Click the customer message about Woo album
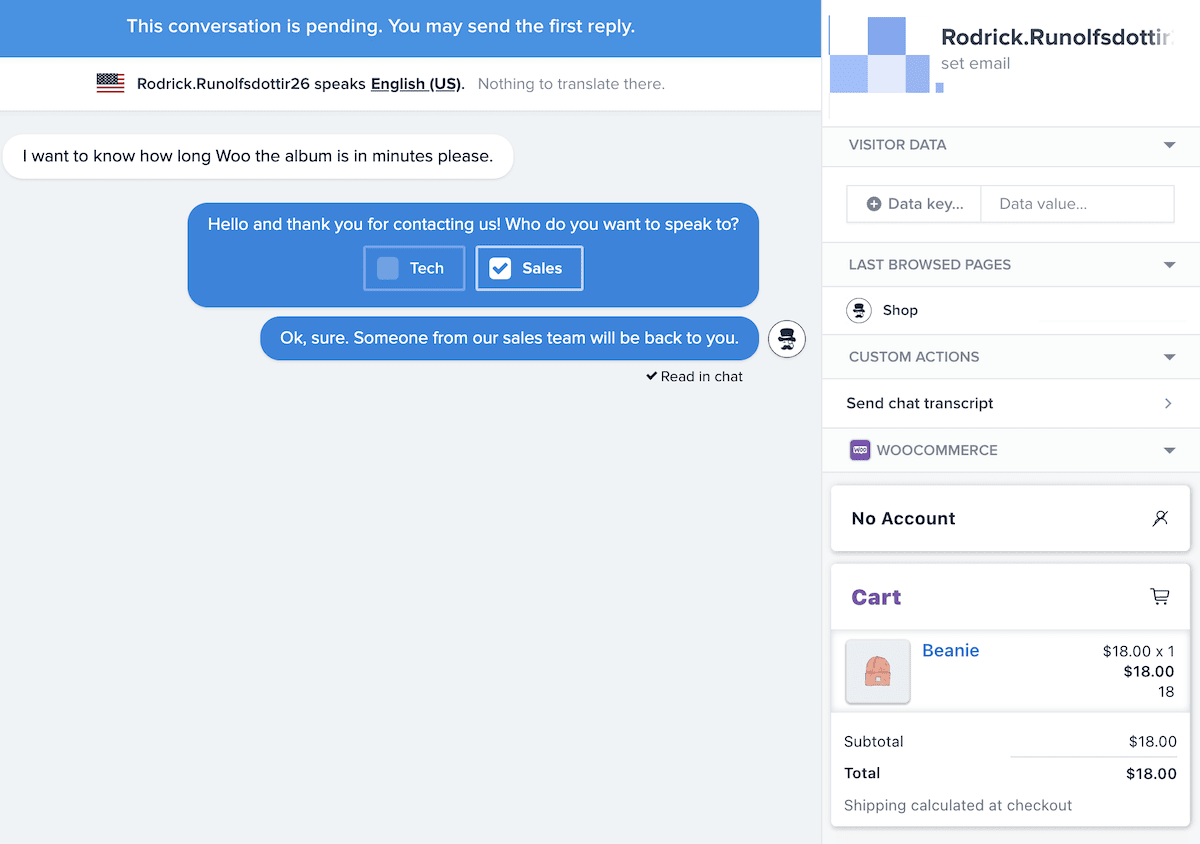This screenshot has width=1200, height=844. pyautogui.click(x=258, y=156)
